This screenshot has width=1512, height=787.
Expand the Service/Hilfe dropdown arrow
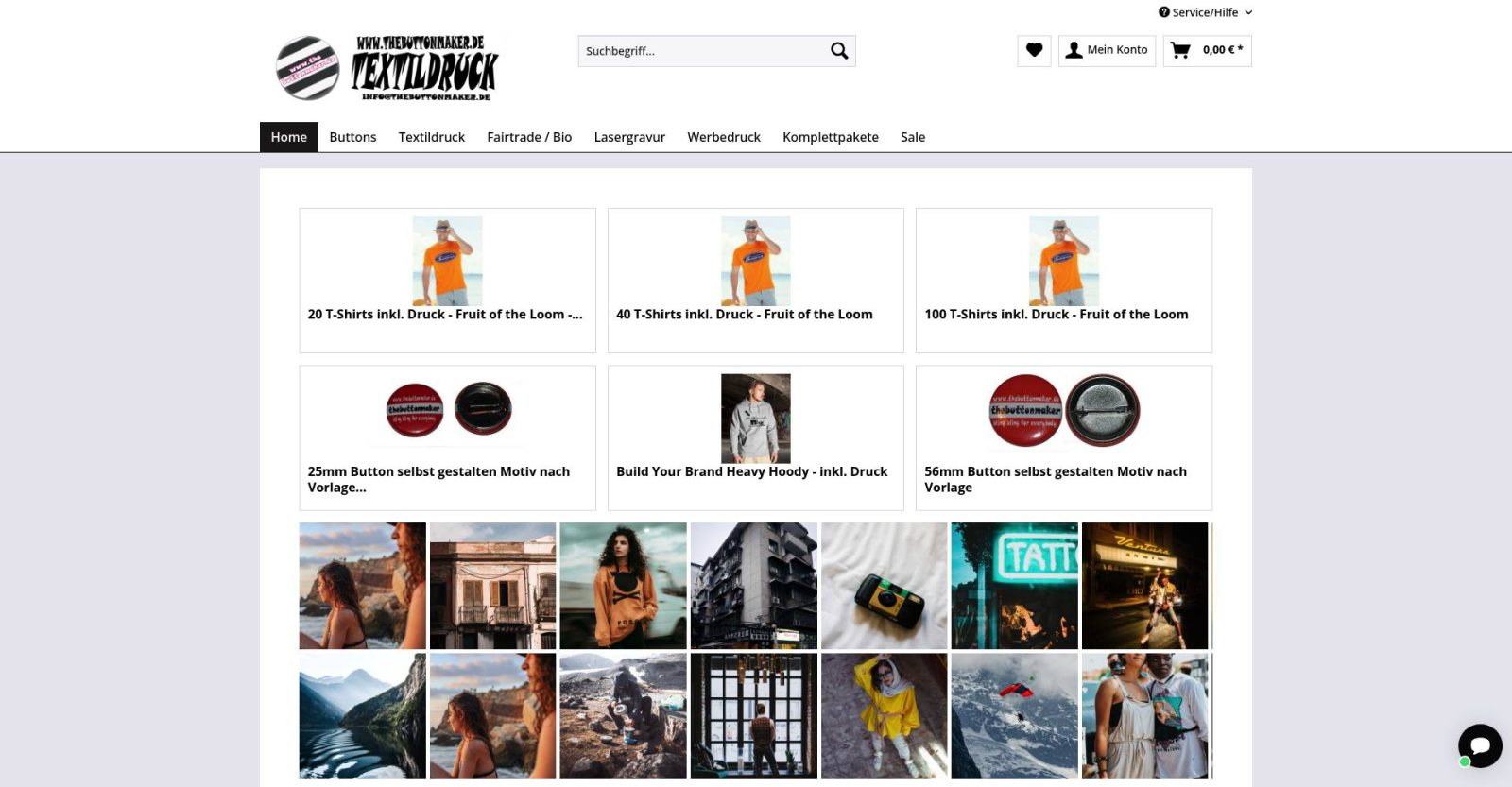tap(1248, 12)
